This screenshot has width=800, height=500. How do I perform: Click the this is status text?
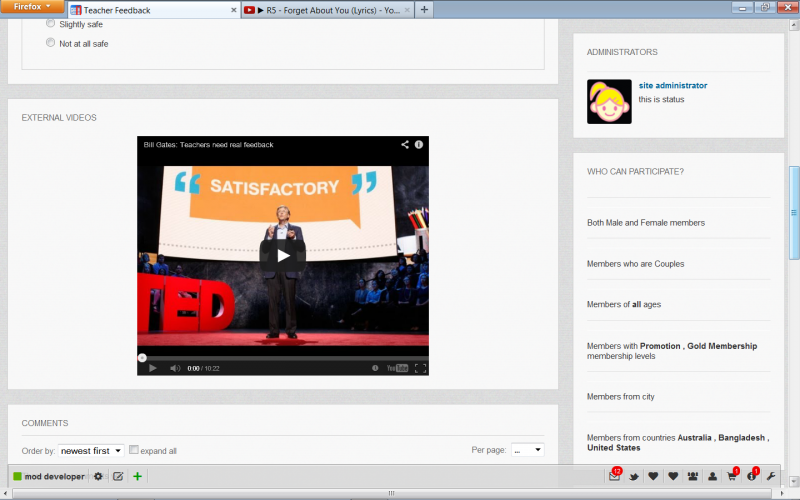tap(661, 99)
